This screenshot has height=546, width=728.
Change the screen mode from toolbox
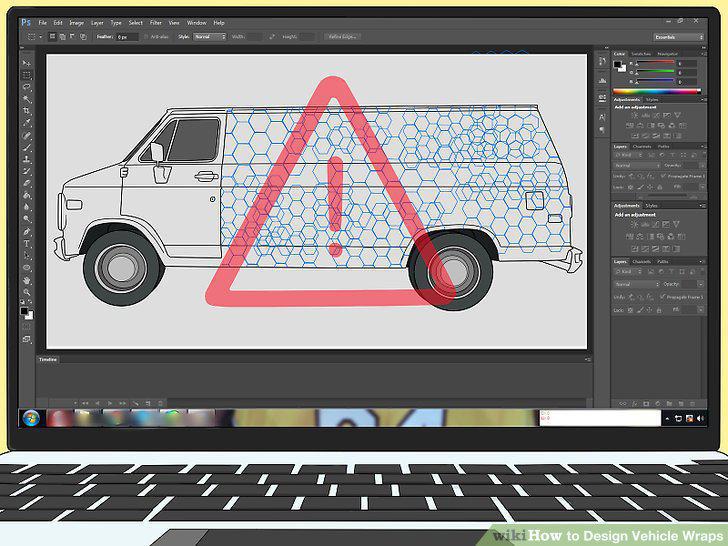pos(26,339)
